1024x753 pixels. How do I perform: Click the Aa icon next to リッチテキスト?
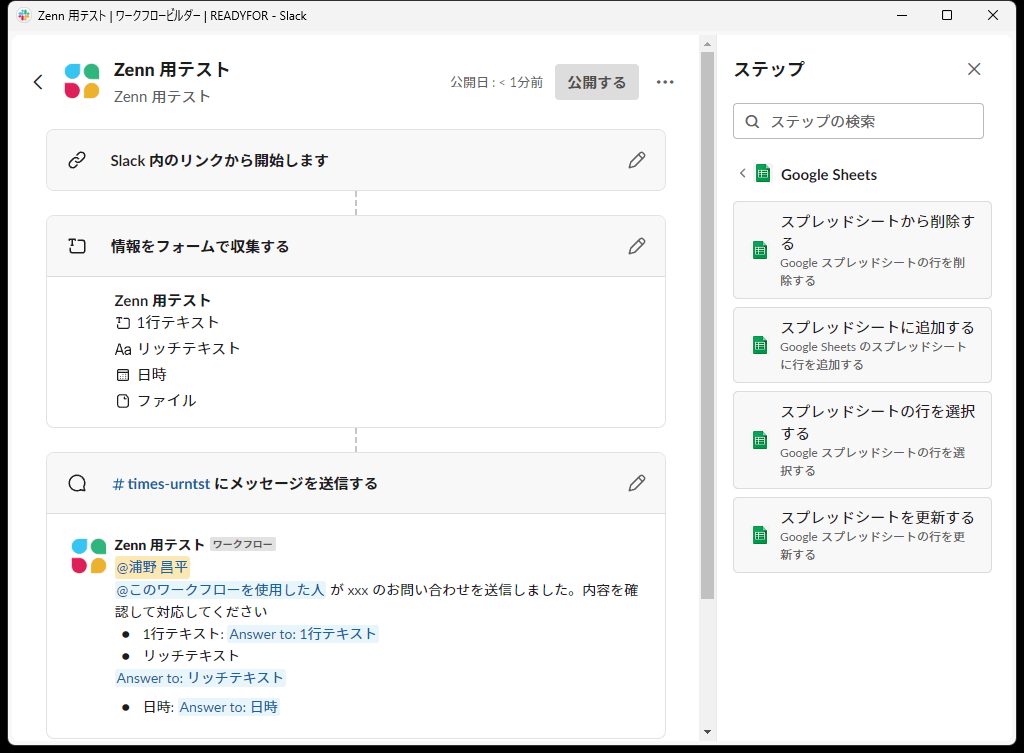coord(123,349)
